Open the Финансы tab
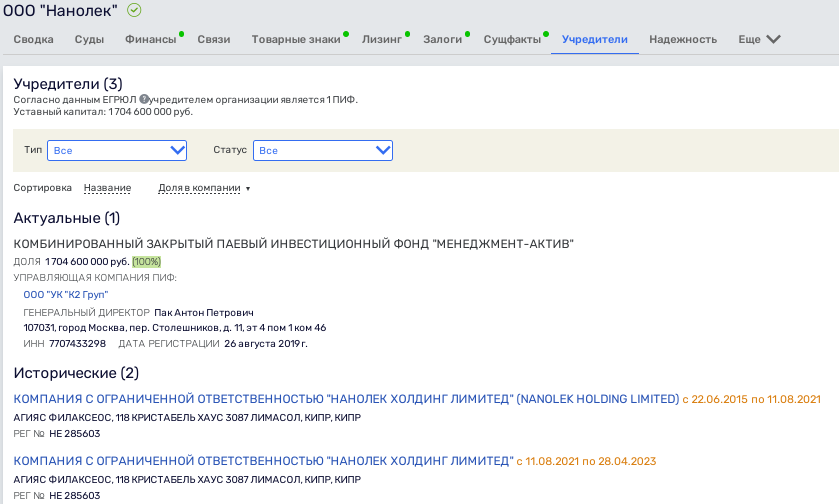This screenshot has width=839, height=504. point(150,39)
